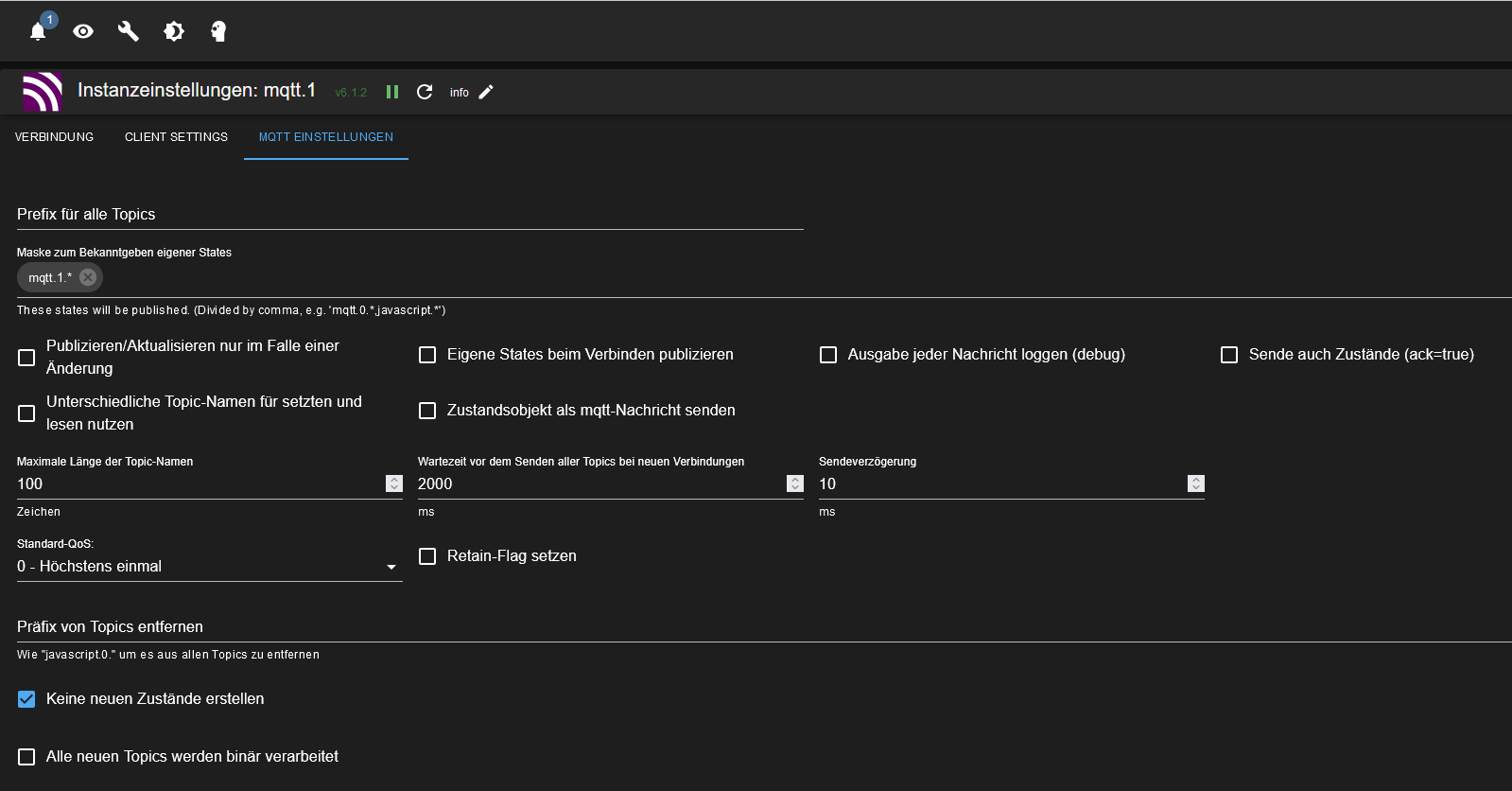Click the Instanzeinstellungen: mqtt.1 title
The image size is (1512, 791).
[197, 90]
